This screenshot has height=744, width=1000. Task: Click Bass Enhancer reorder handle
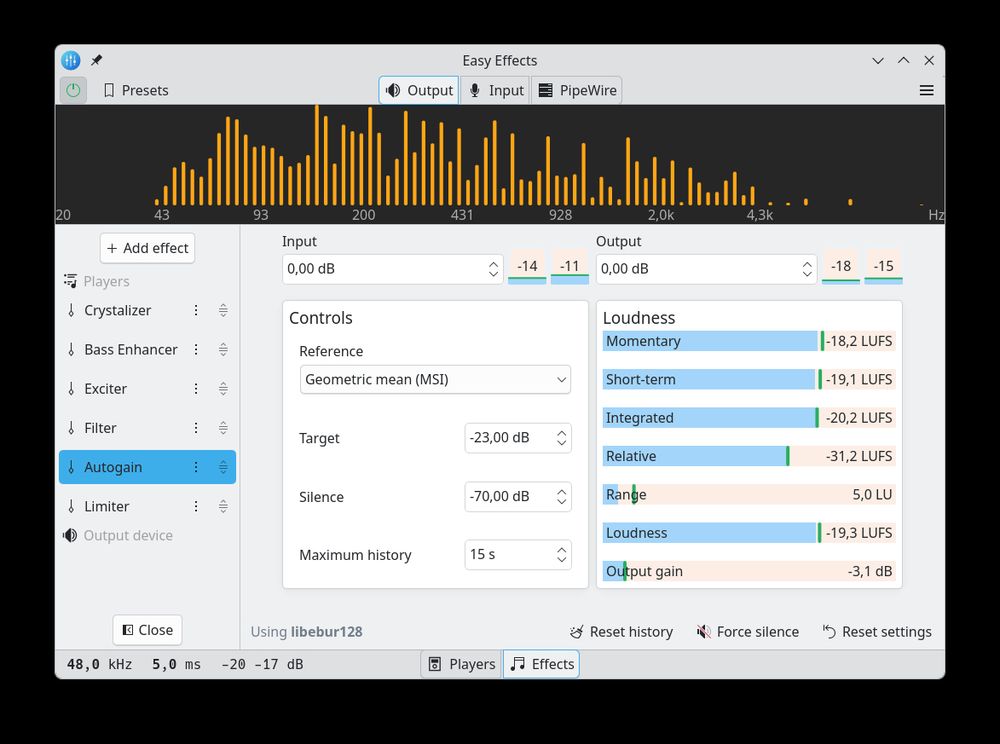pos(223,349)
